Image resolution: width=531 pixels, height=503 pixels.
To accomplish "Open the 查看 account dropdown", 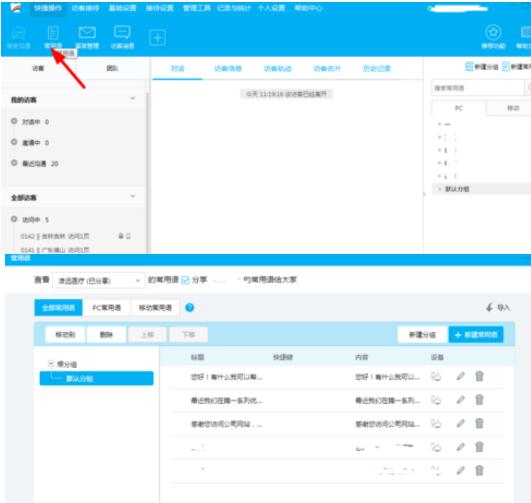I will [x=99, y=280].
